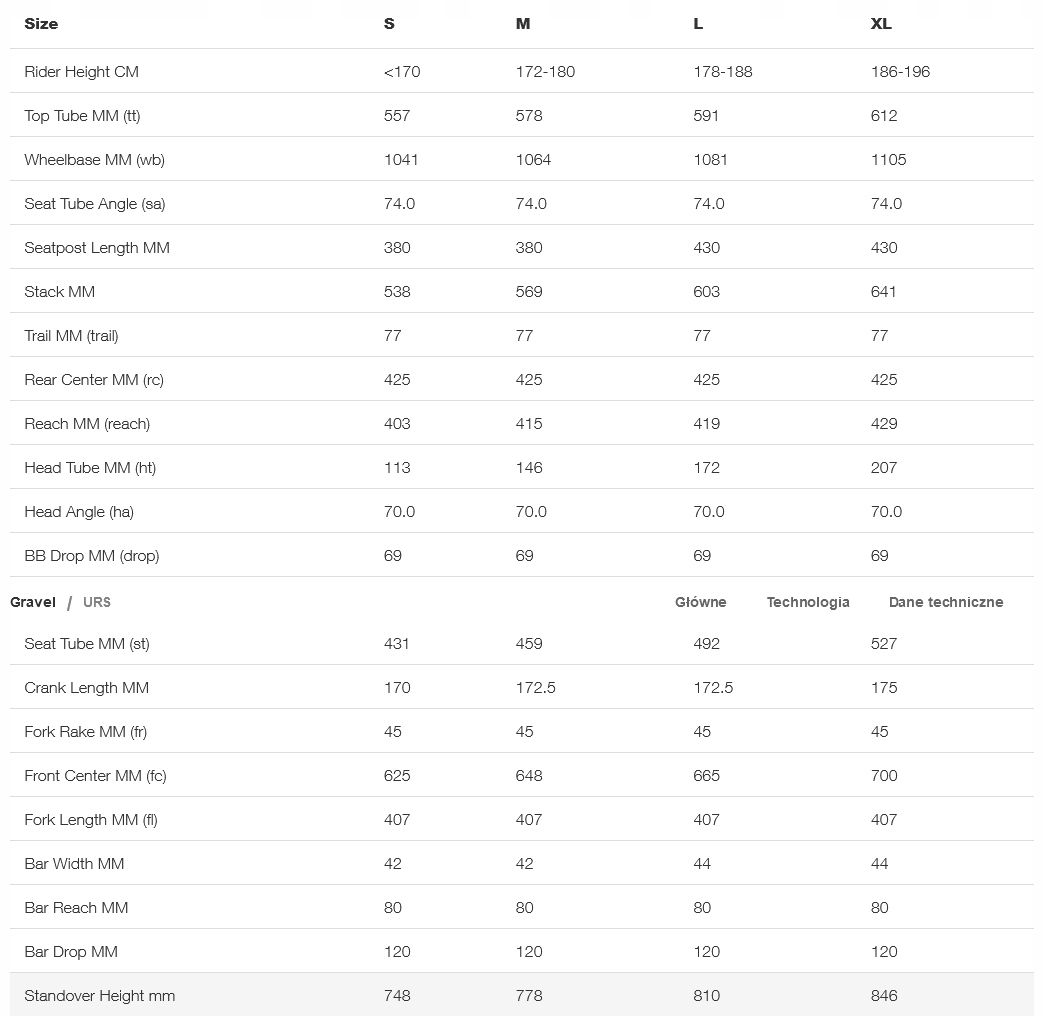Click the XL size column header
This screenshot has height=1016, width=1046.
[881, 24]
